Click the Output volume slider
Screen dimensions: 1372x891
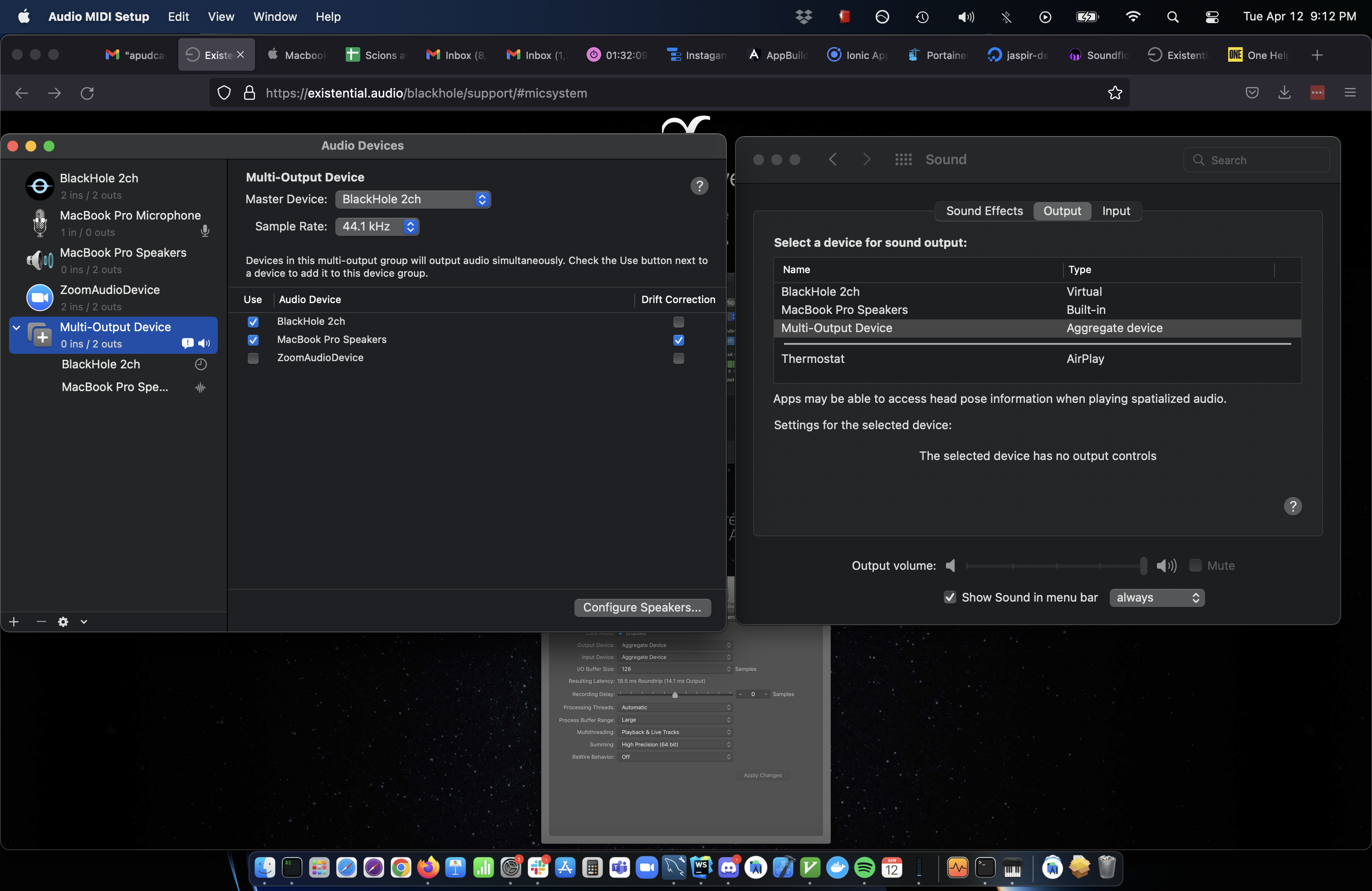point(1054,565)
